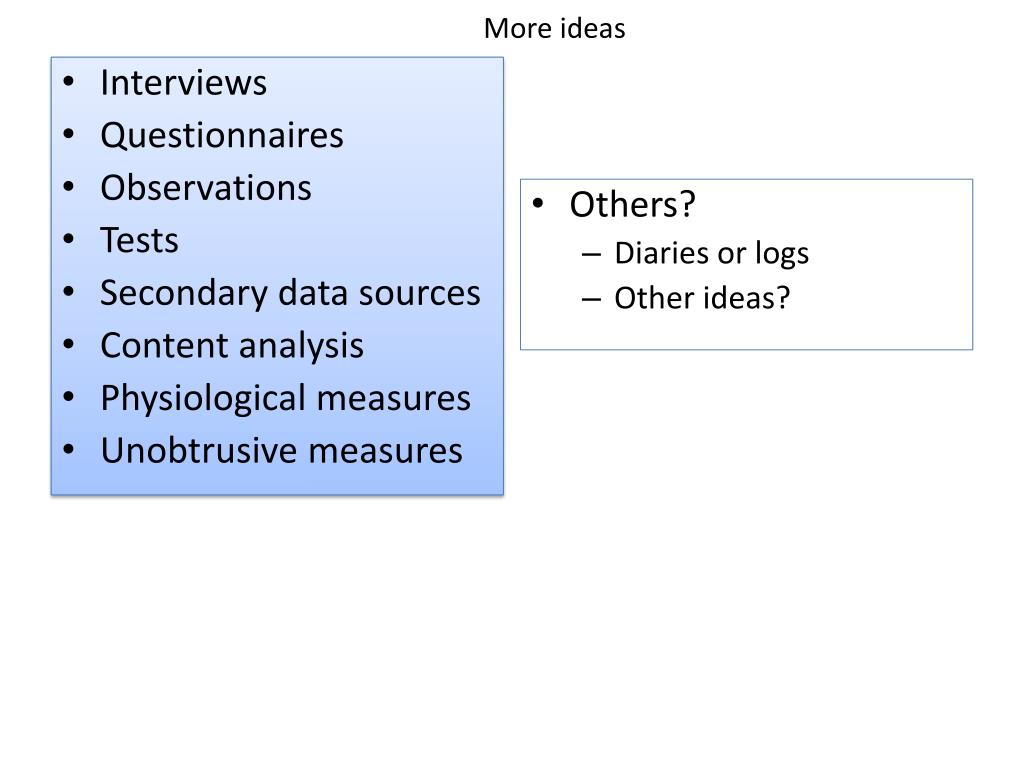Click the bullet dot before 'Interviews'

(68, 83)
